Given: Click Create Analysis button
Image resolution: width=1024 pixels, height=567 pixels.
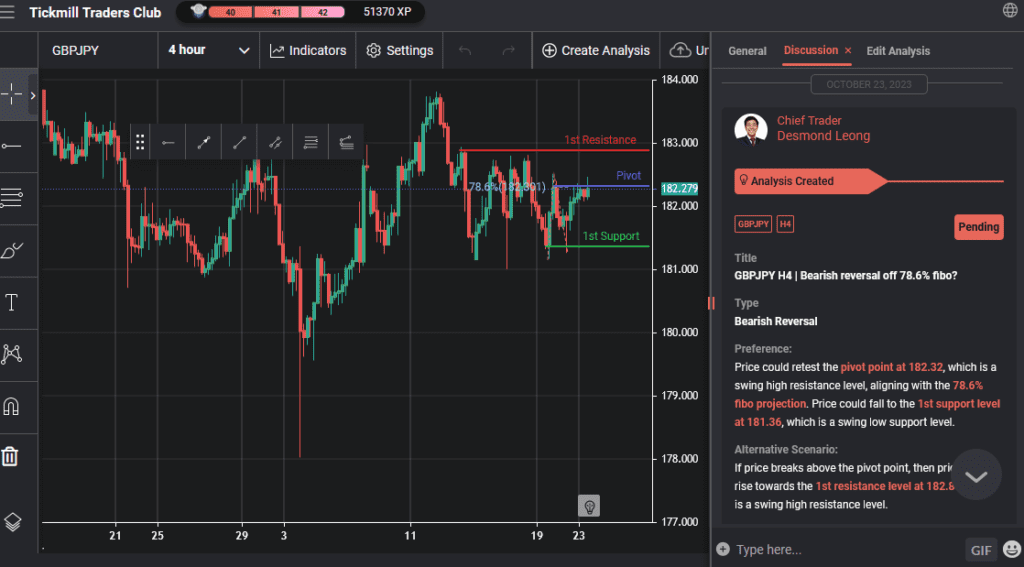Looking at the screenshot, I should 596,50.
